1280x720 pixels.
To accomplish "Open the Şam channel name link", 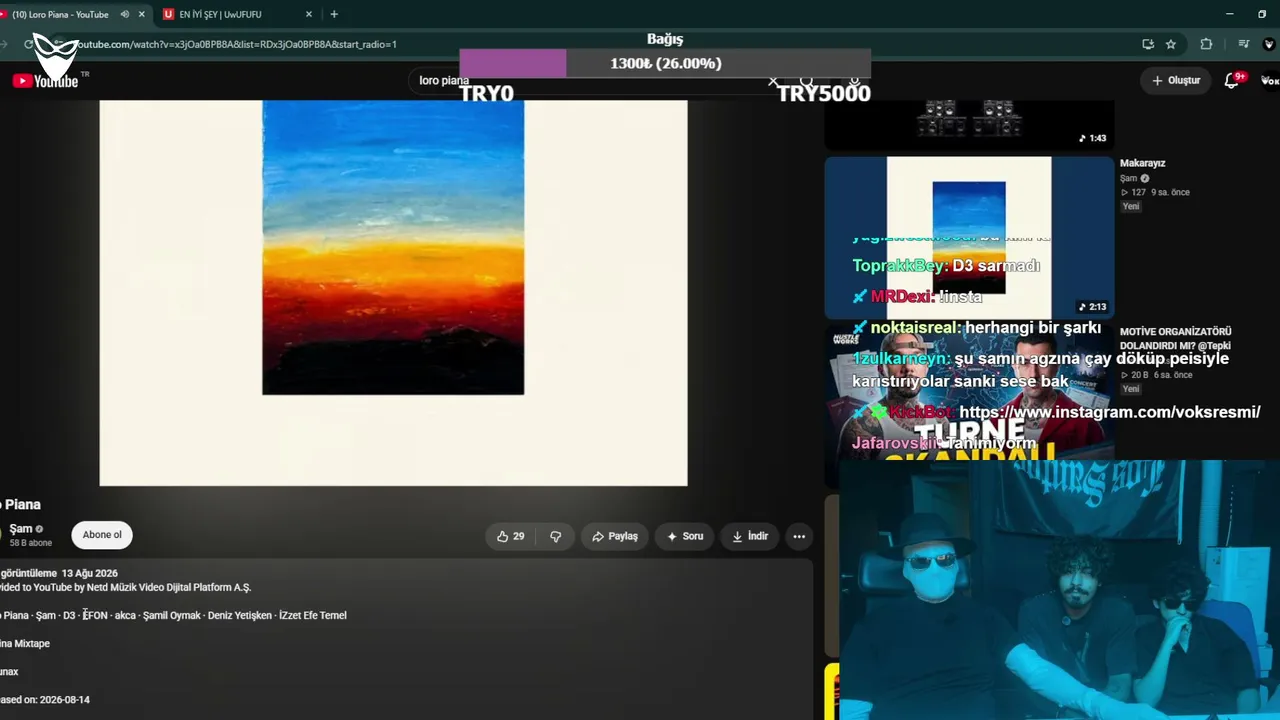I will pos(21,529).
